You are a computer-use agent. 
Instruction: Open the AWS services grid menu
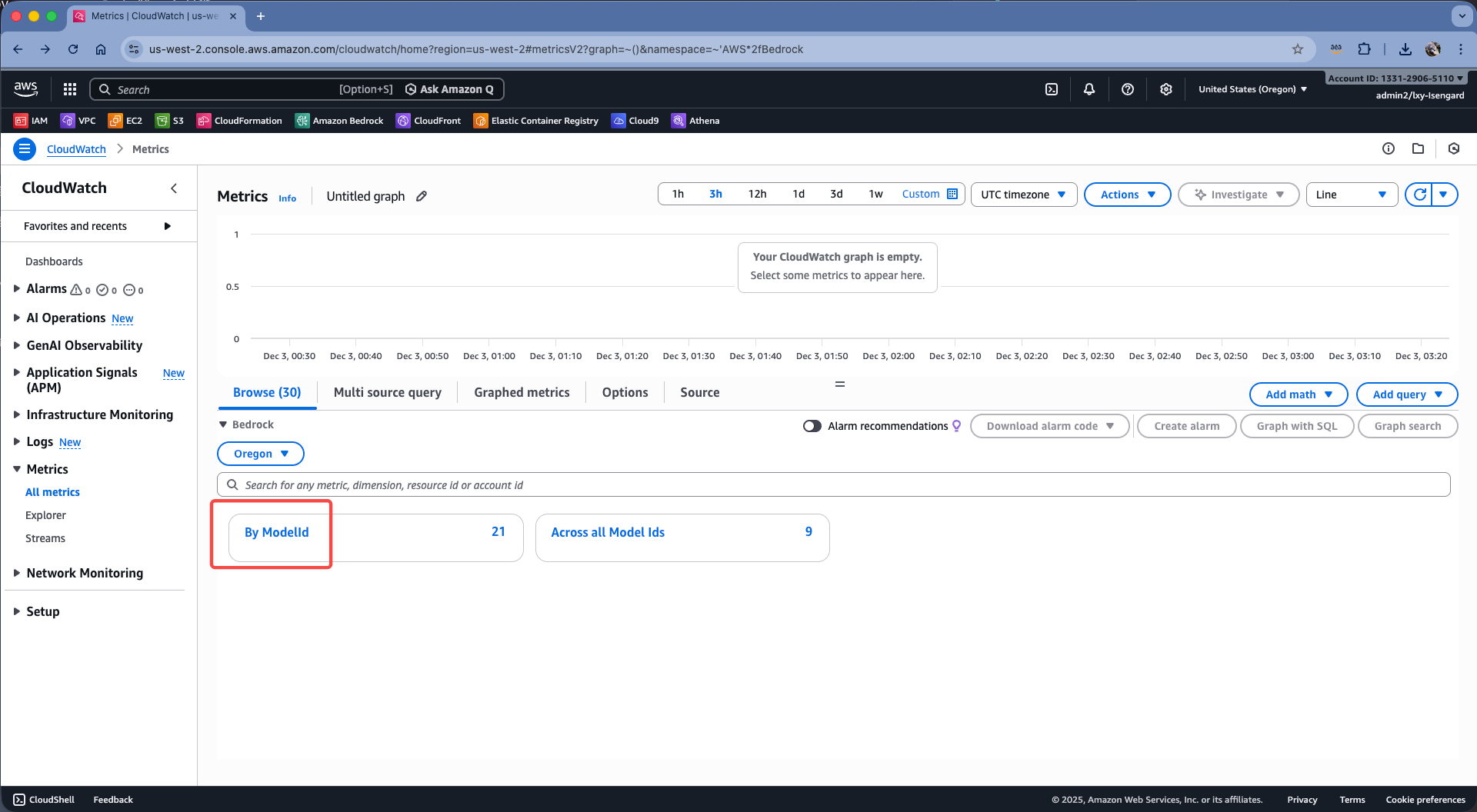pyautogui.click(x=70, y=89)
